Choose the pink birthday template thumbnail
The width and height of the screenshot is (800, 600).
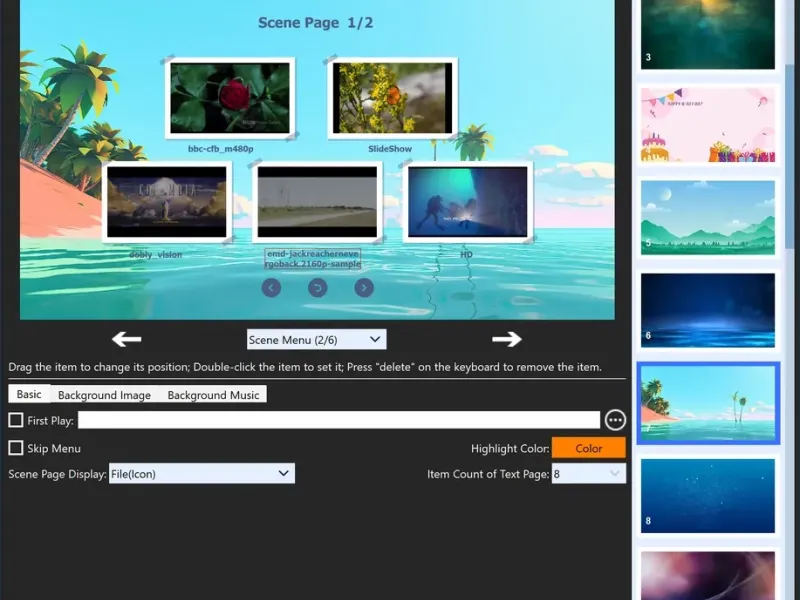708,125
